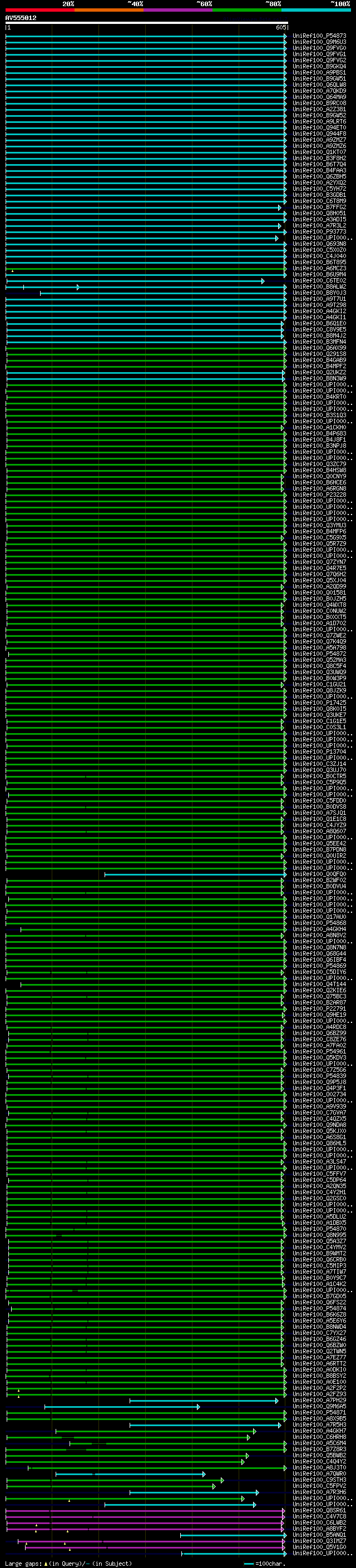Click hit label UniRef100_Q8H051

click(319, 213)
